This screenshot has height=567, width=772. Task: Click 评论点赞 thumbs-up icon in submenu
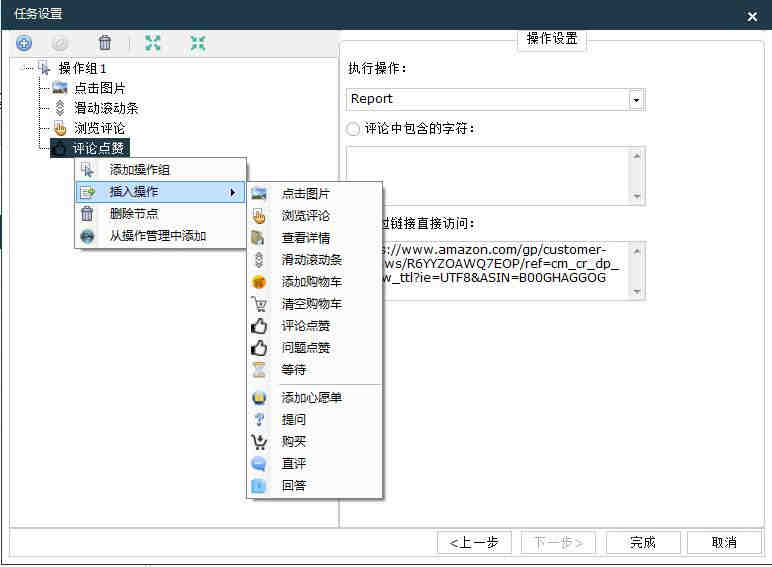pos(259,326)
